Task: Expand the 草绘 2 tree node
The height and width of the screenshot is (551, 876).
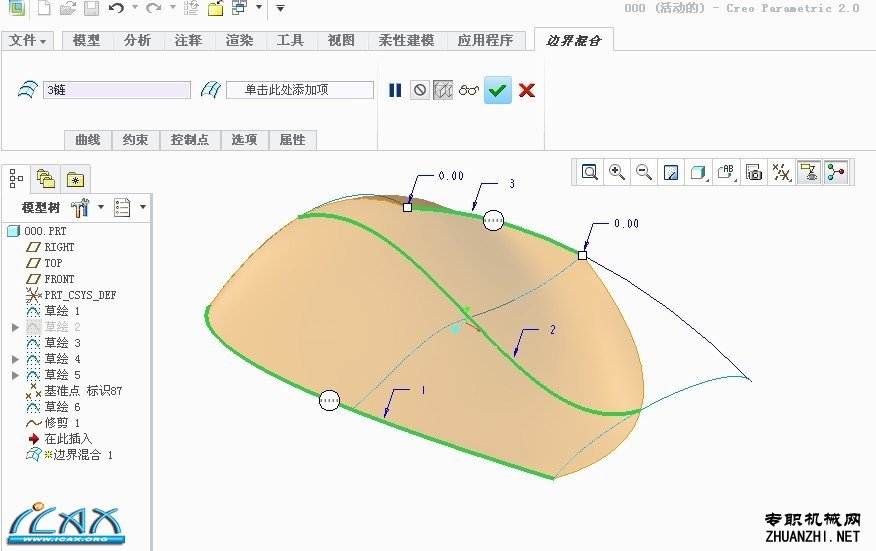Action: [16, 327]
